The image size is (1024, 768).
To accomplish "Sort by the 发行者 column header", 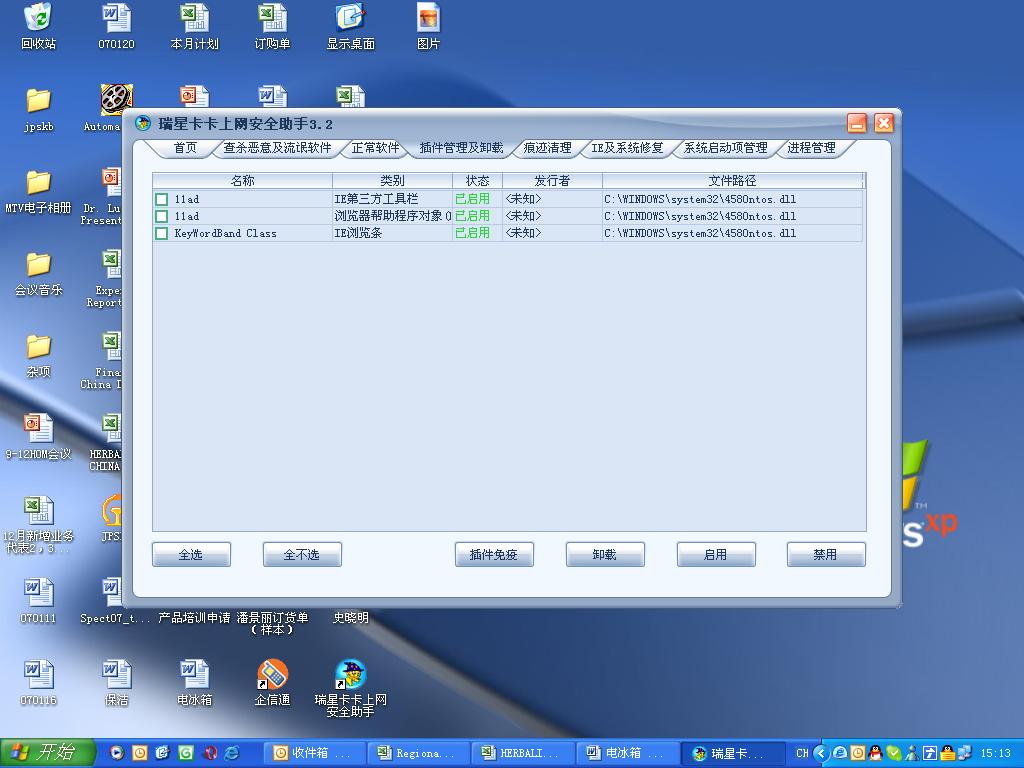I will pos(552,181).
